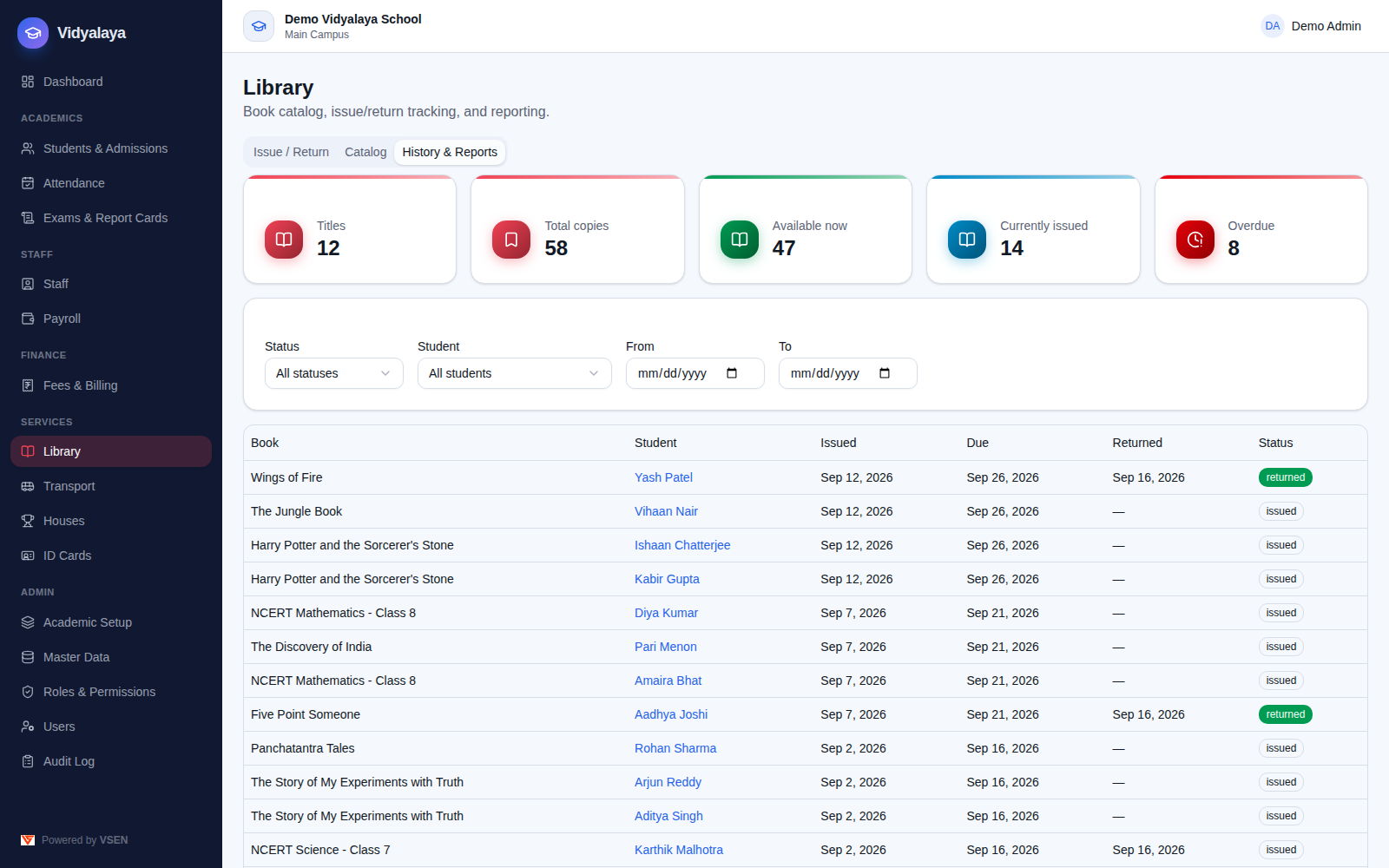Switch to the Issue / Return tab
1389x868 pixels.
(x=291, y=152)
